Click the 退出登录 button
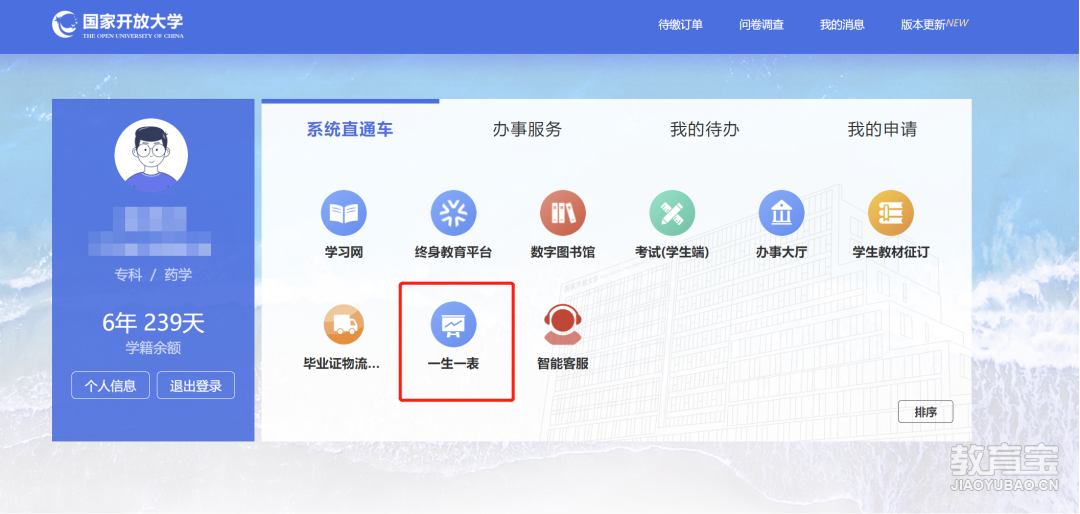Screen dimensions: 1080x514 click(196, 385)
